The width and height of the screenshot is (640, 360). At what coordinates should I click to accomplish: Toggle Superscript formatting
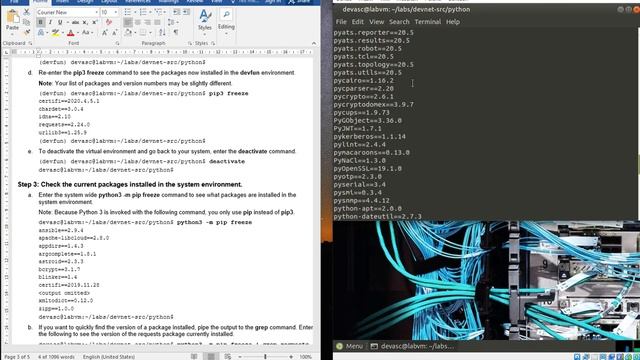95,22
